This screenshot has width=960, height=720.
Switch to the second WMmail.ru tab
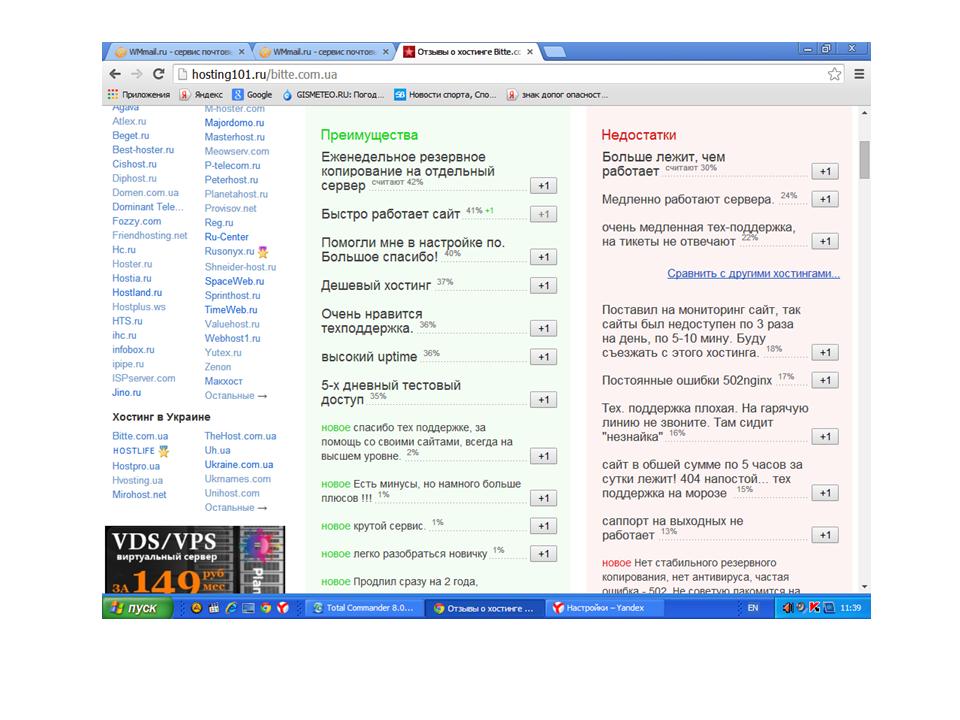(323, 52)
